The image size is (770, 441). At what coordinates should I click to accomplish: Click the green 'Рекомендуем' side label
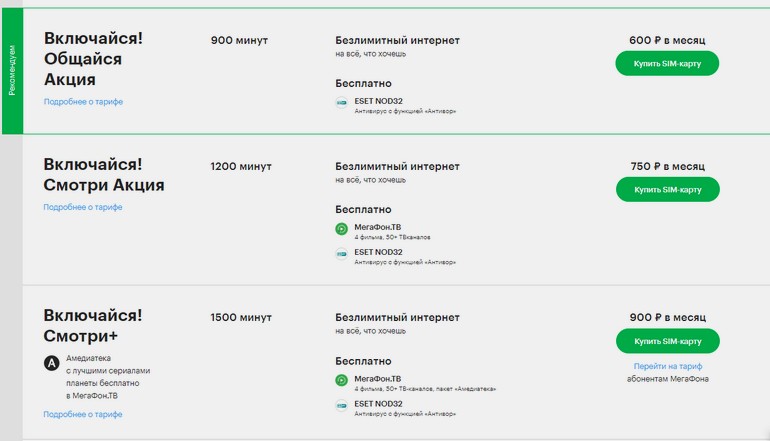point(12,71)
